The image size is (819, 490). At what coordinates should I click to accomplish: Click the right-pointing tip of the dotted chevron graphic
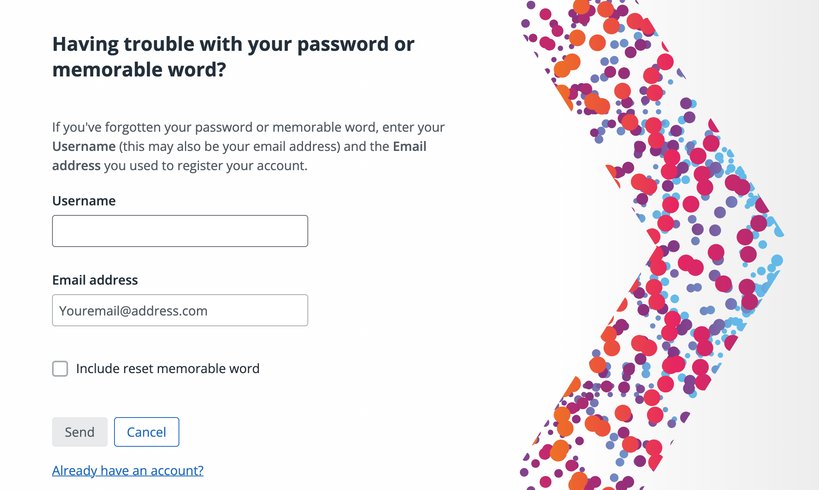click(x=772, y=245)
